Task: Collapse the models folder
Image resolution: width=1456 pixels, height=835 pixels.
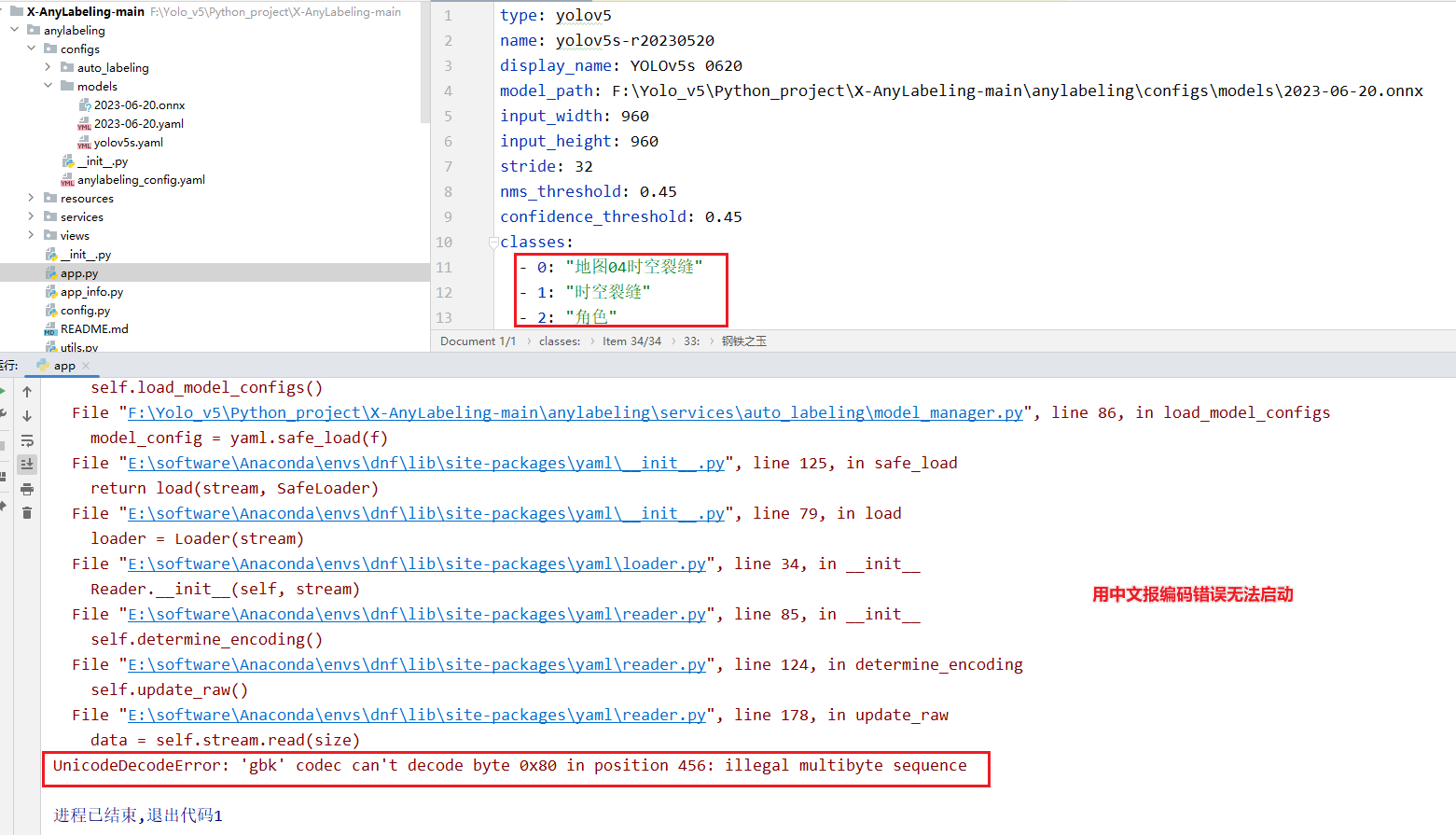Action: 49,86
